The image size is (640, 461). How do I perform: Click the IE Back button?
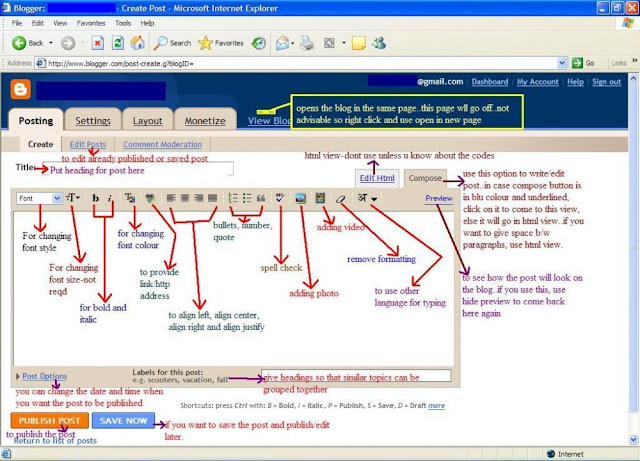coord(27,43)
